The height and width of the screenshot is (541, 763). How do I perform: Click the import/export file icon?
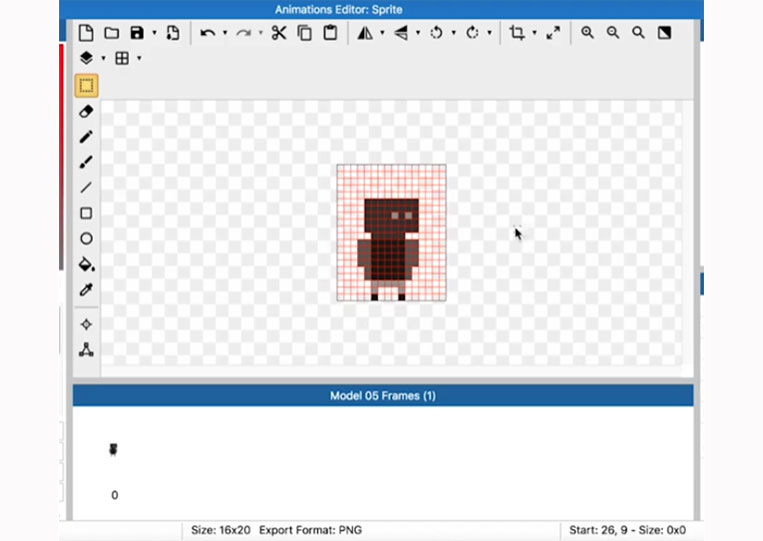point(173,33)
